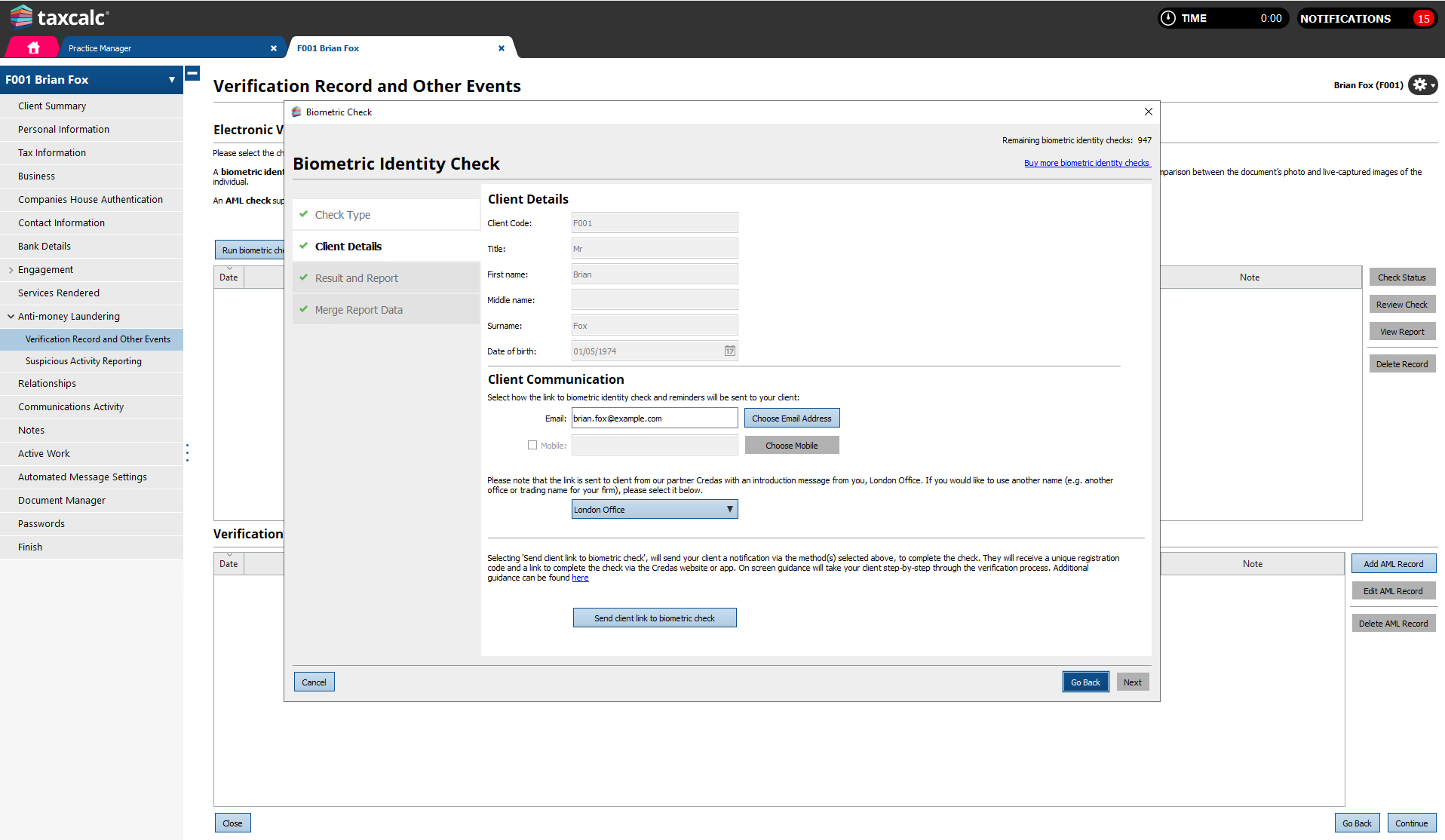The width and height of the screenshot is (1445, 840).
Task: Click the TIME clock icon
Action: point(1167,17)
